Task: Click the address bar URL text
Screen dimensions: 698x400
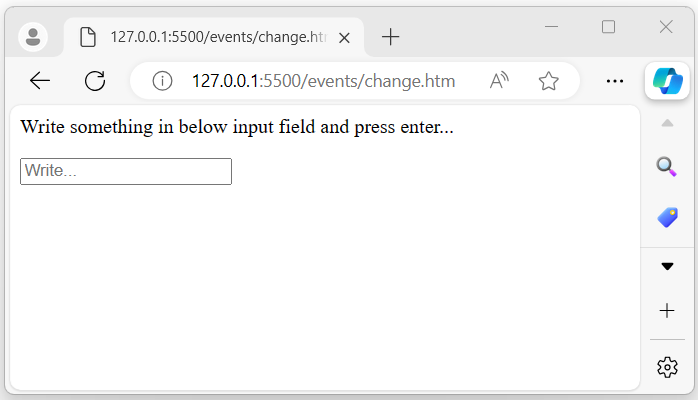Action: click(x=324, y=81)
